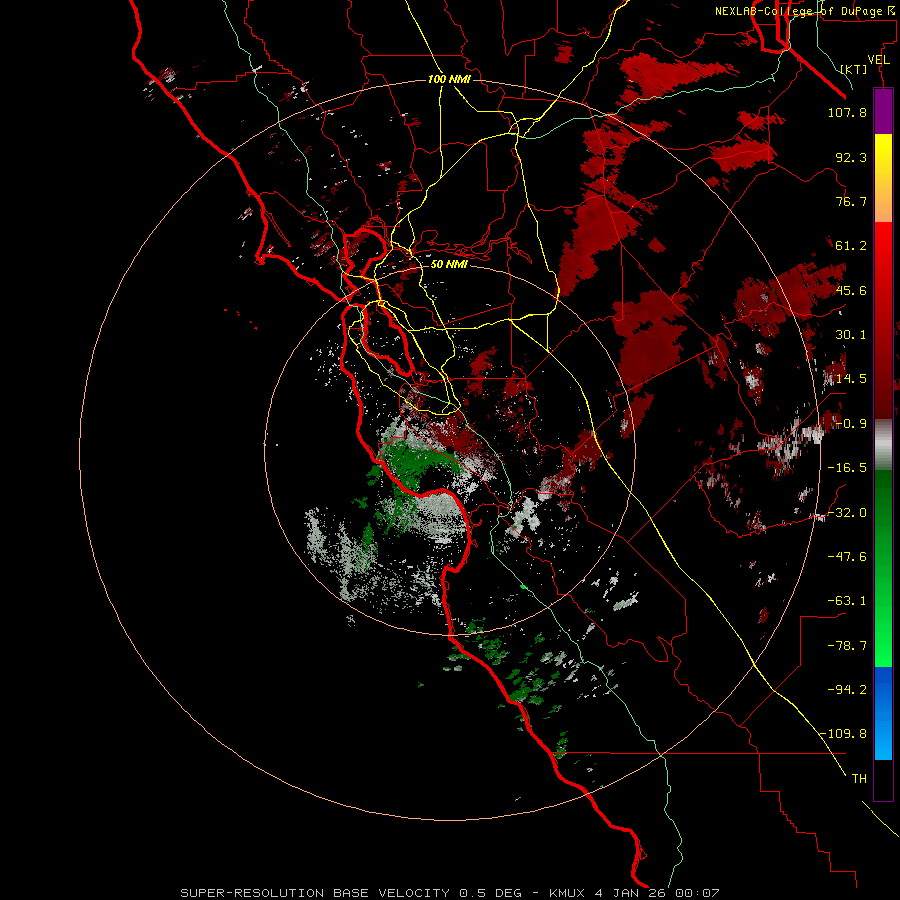Click the VEL legend title

point(878,60)
